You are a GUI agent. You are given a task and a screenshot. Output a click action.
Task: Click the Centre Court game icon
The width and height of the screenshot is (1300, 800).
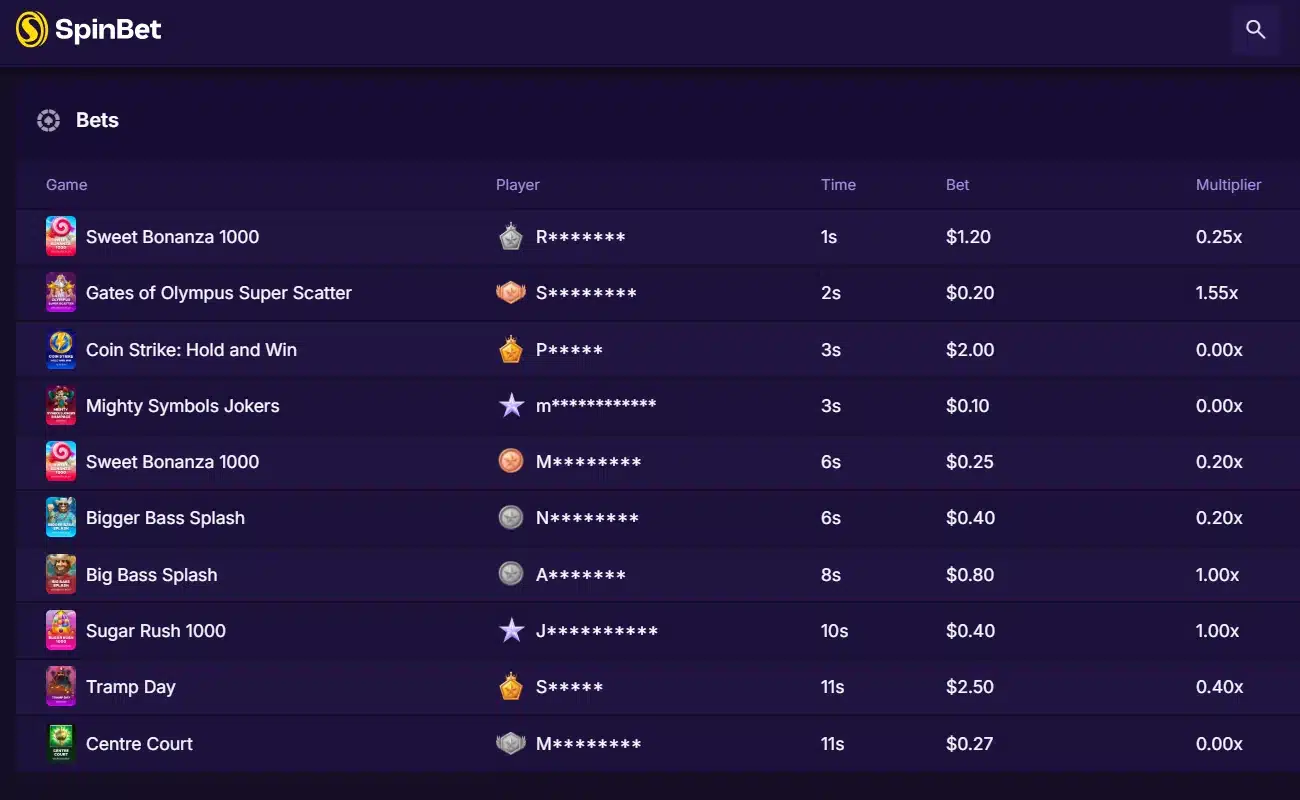[x=61, y=744]
